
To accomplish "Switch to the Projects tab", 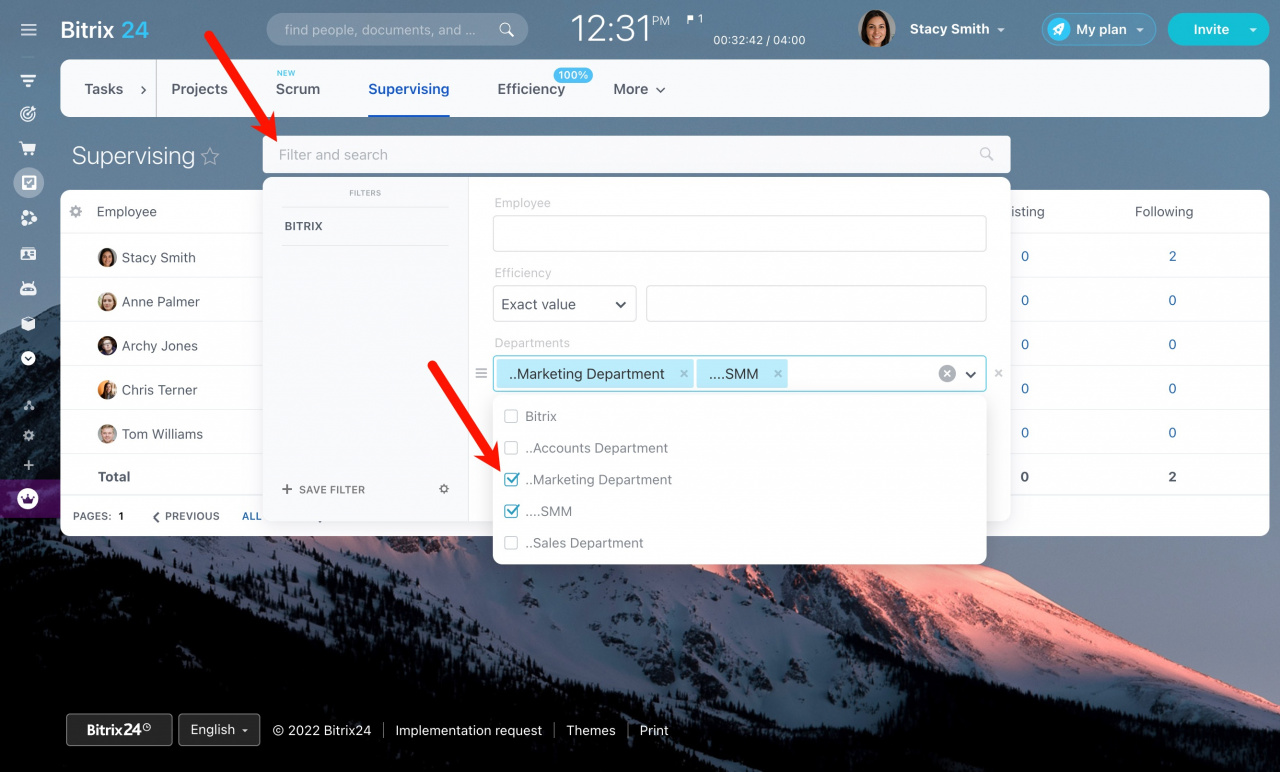I will coord(199,89).
